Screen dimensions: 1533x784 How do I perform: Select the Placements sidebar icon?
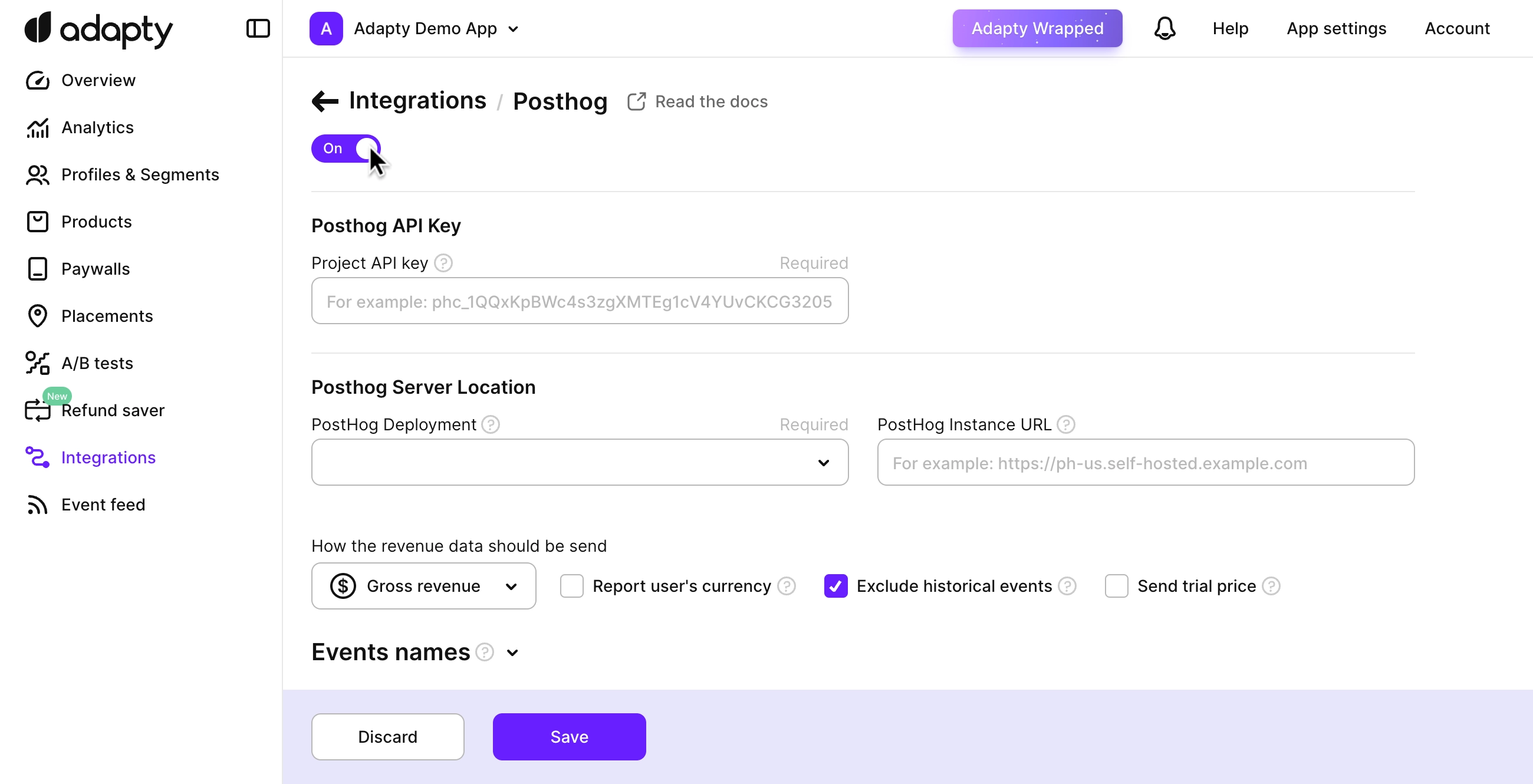click(38, 316)
